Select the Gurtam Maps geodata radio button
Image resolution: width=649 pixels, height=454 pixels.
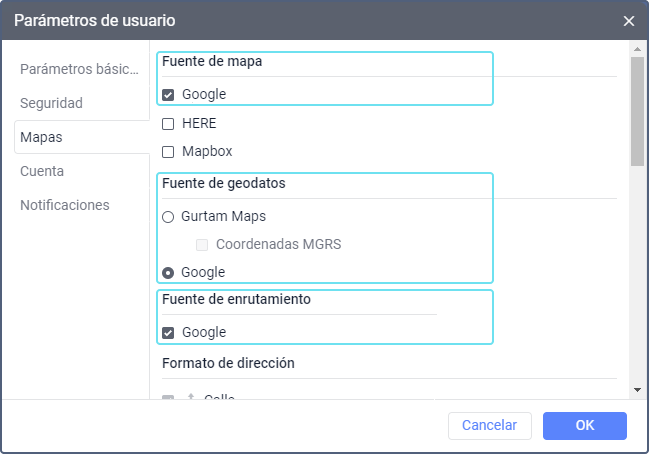pos(168,216)
